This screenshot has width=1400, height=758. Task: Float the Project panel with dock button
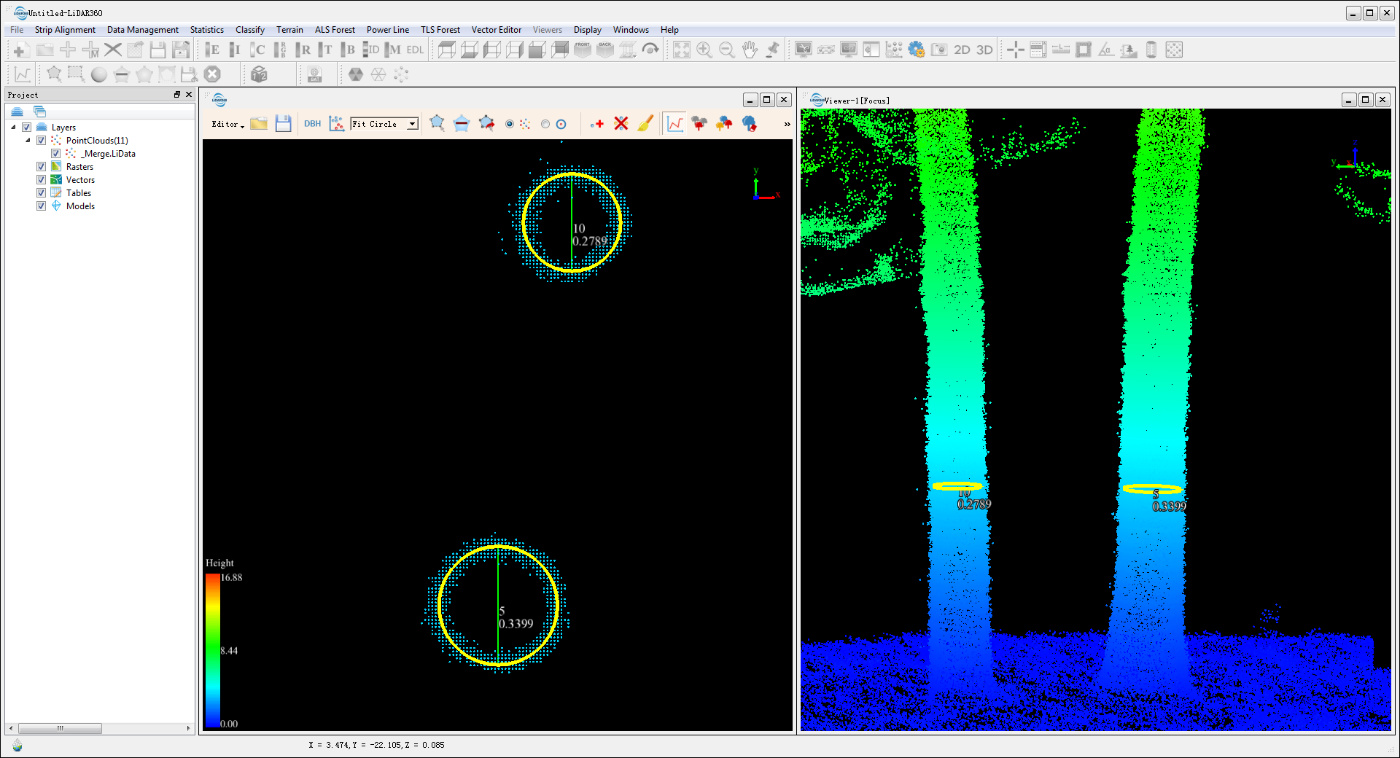[x=177, y=94]
